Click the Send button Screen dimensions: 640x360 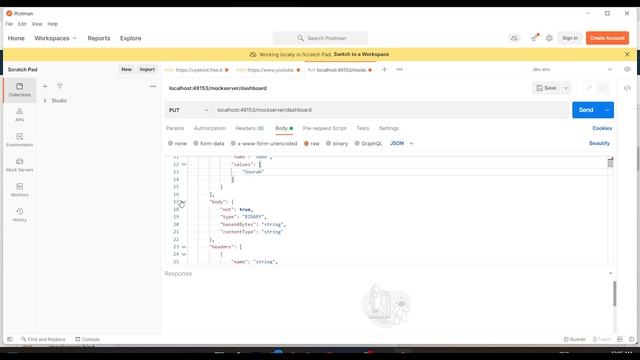click(x=586, y=110)
